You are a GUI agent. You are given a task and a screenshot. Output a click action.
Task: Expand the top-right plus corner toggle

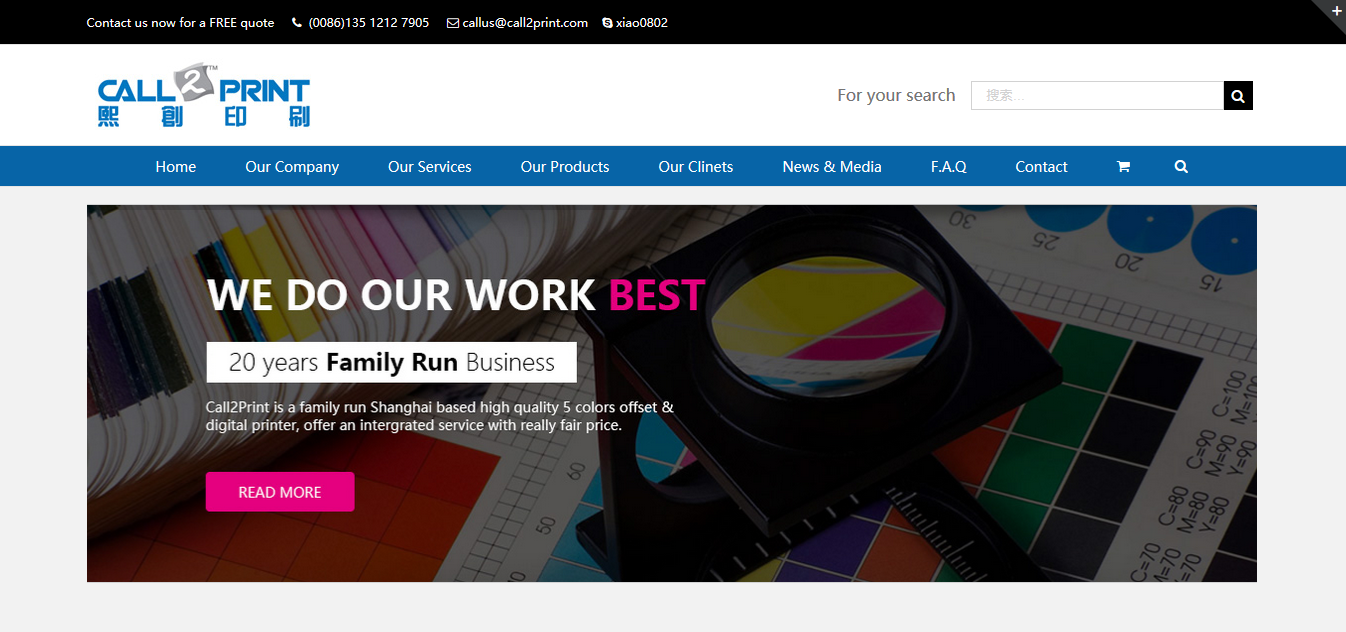coord(1335,10)
